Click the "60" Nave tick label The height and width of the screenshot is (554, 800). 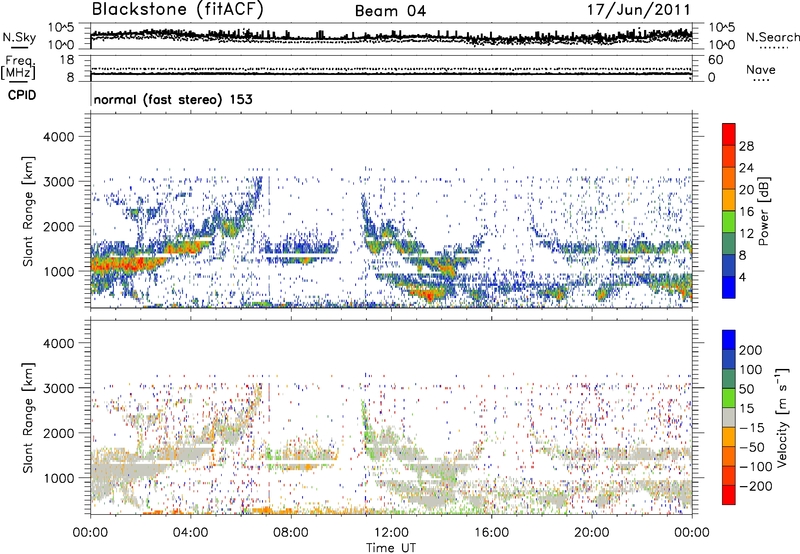click(715, 60)
